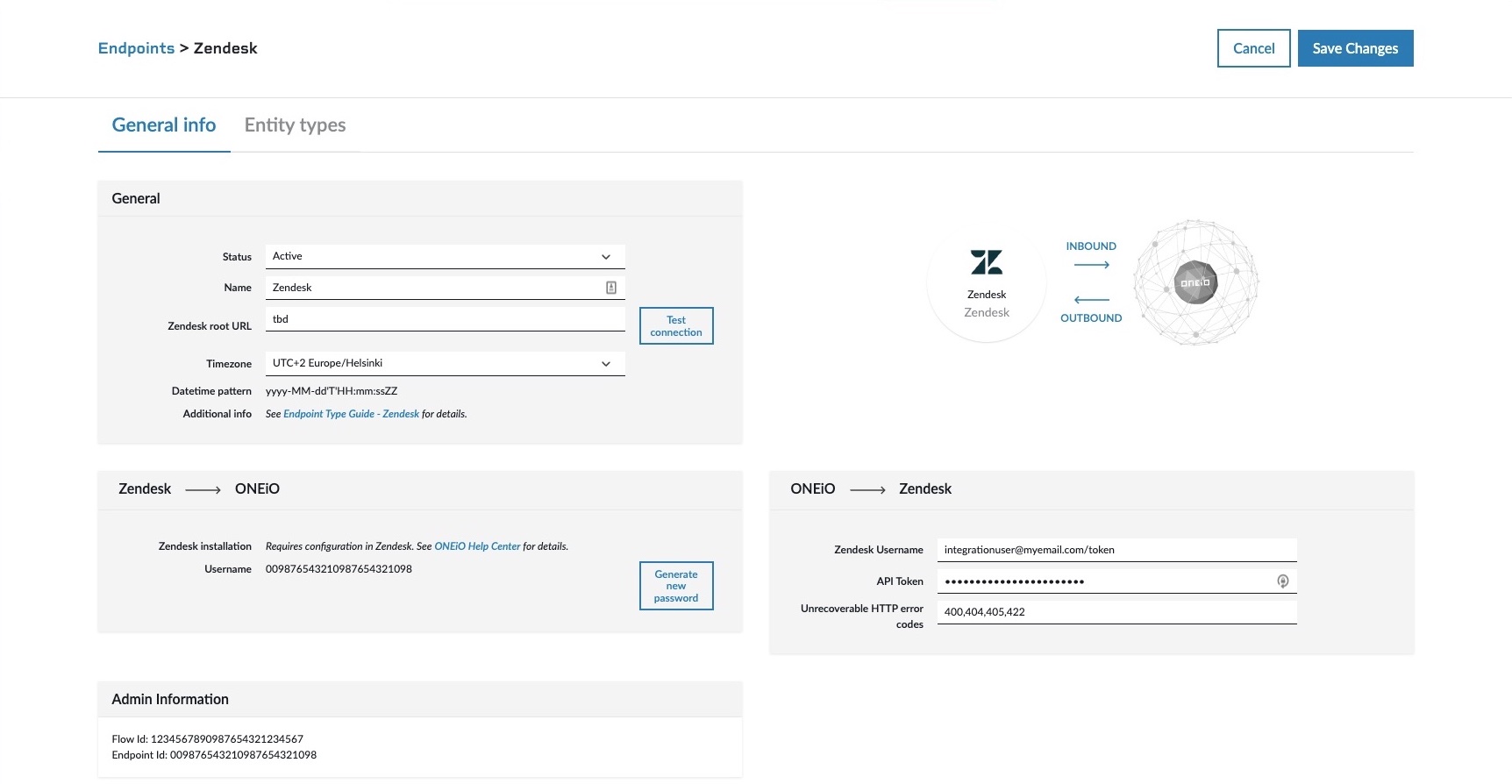
Task: Click the OUTBOUND label
Action: coord(1091,318)
